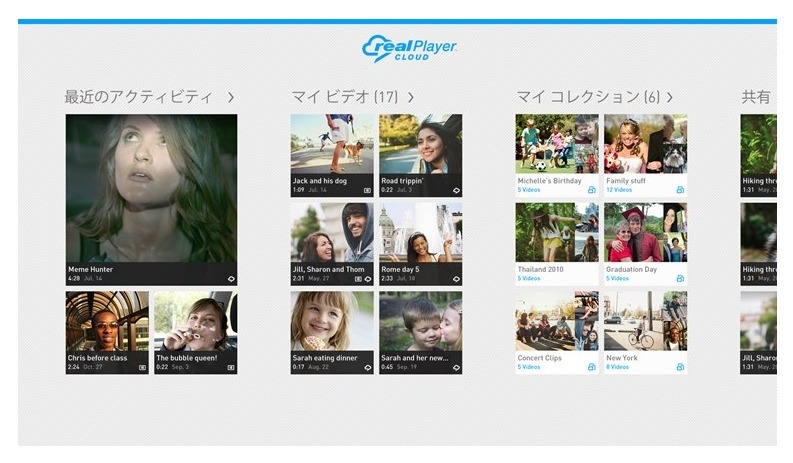Image resolution: width=793 pixels, height=463 pixels.
Task: Click the 'Meme Hunter' title text
Action: [x=91, y=270]
